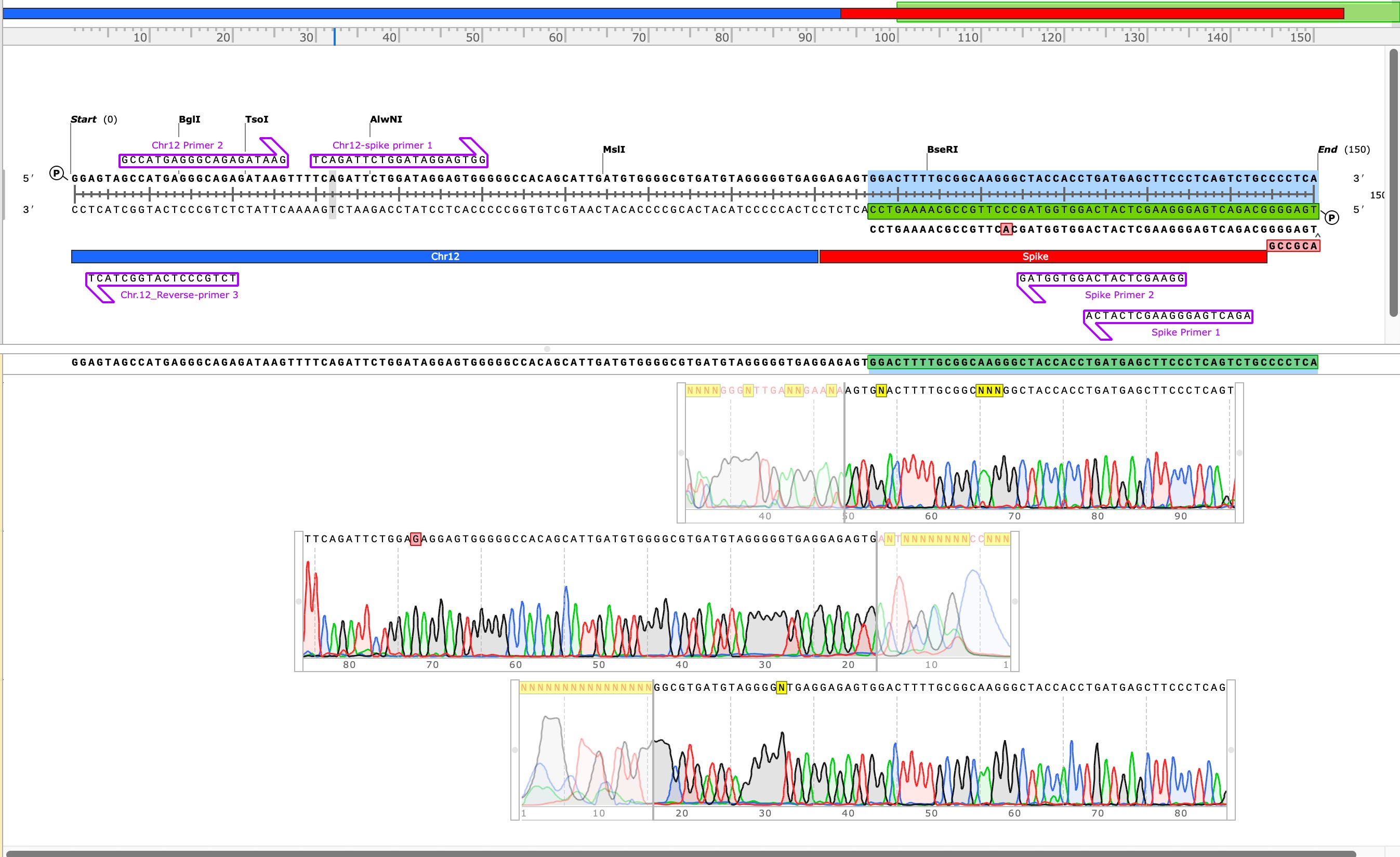1400x857 pixels.
Task: Click the phosphate icon at the bottom-strand 5' end
Action: pyautogui.click(x=1332, y=218)
